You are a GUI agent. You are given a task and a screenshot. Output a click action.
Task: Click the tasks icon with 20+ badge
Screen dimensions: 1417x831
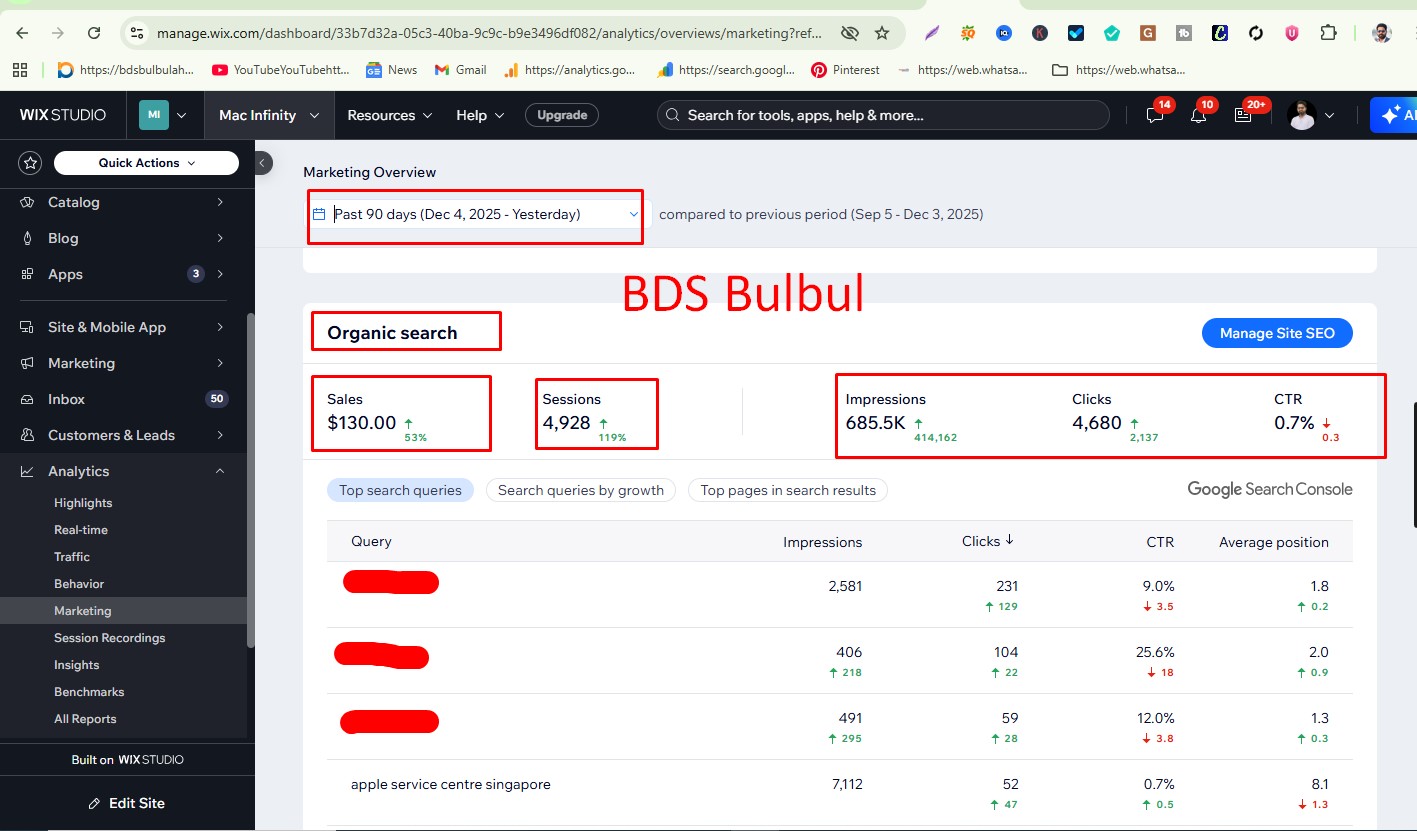[x=1245, y=115]
